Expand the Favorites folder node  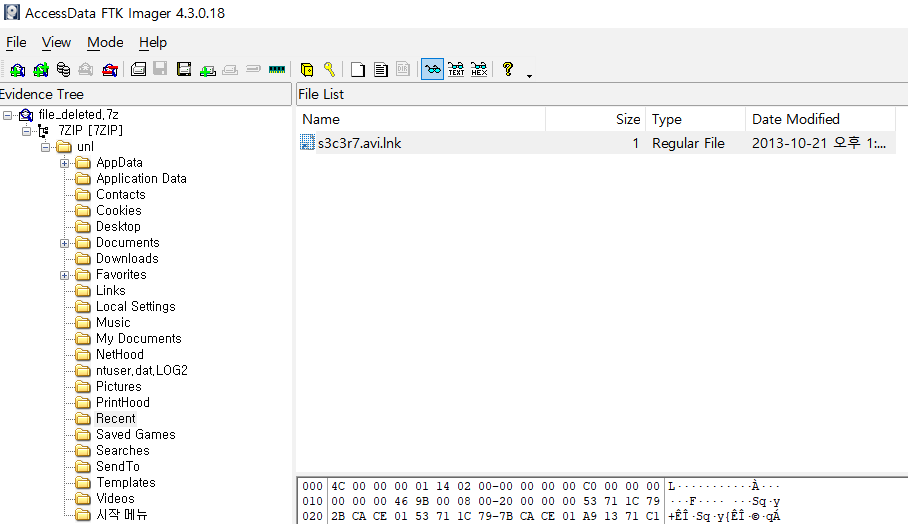[x=65, y=275]
